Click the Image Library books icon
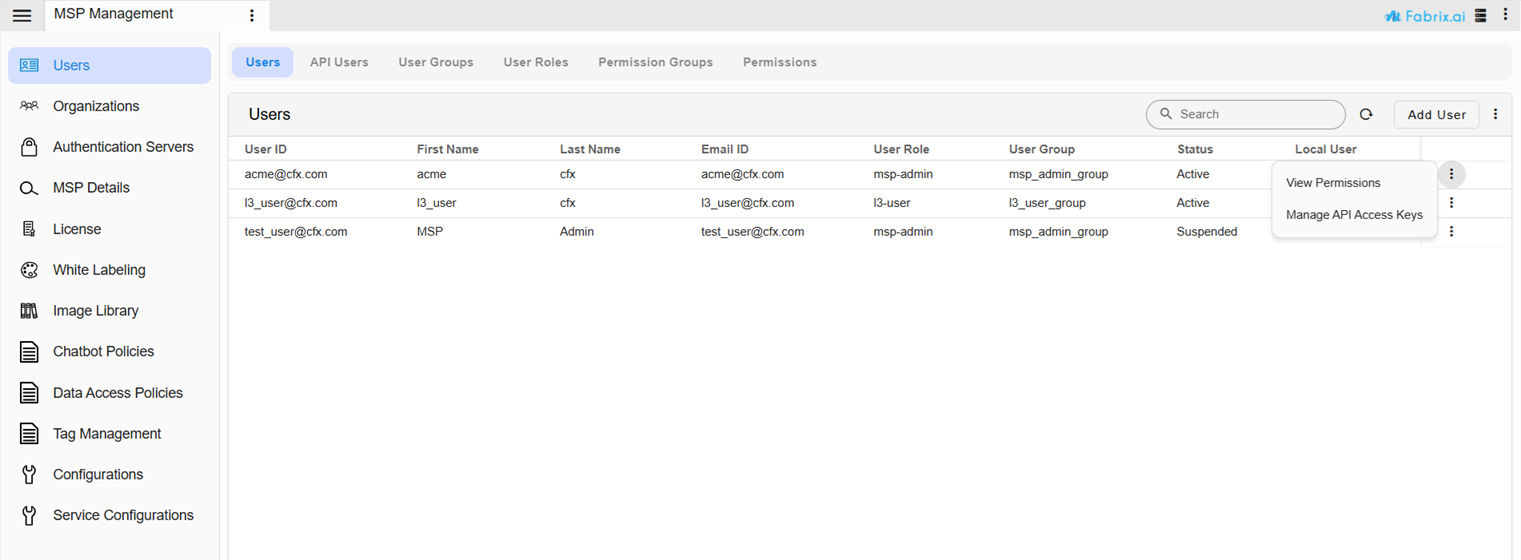Image resolution: width=1521 pixels, height=560 pixels. pos(29,311)
